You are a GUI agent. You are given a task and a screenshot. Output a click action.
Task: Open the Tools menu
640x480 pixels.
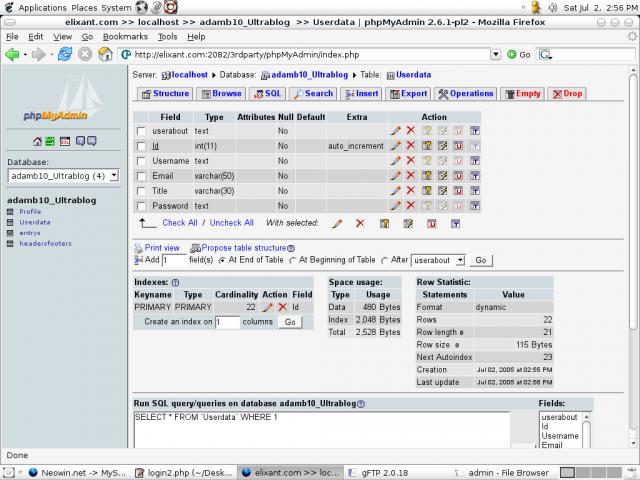pyautogui.click(x=167, y=37)
